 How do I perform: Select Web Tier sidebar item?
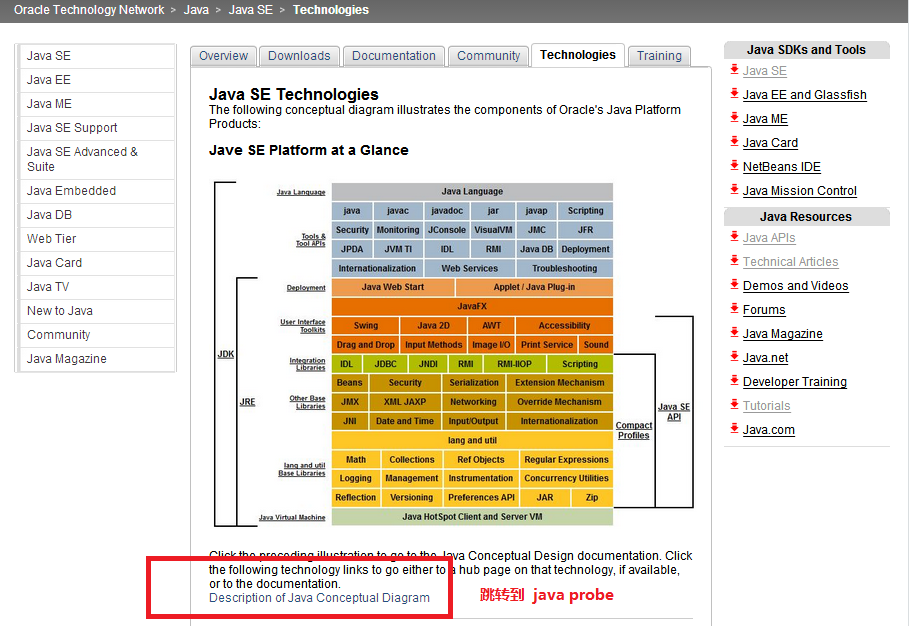click(97, 239)
